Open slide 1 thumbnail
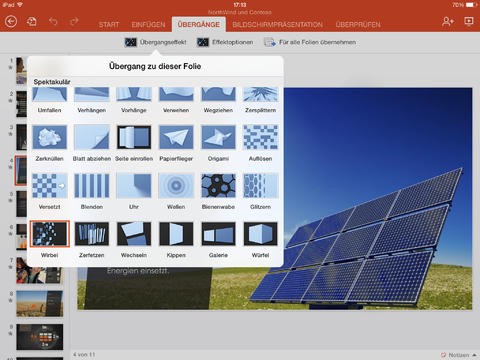 [x=21, y=70]
